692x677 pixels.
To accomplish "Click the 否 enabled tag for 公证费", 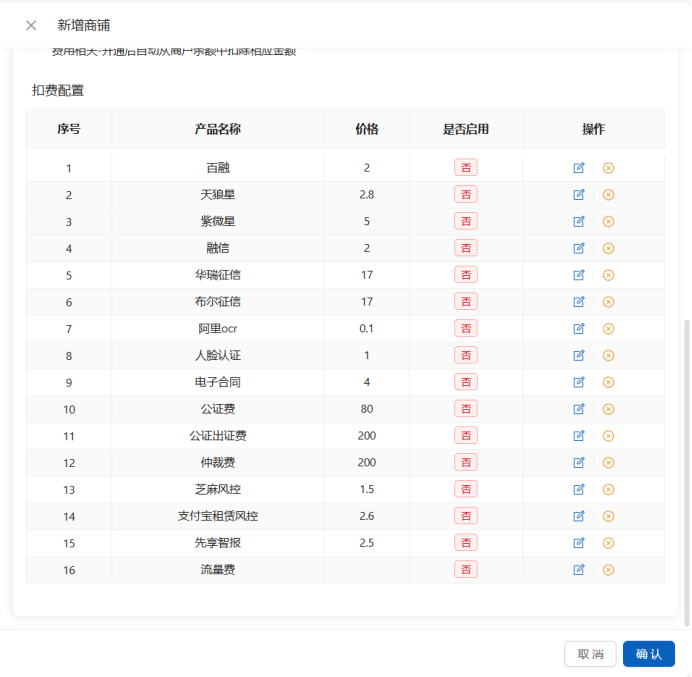I will [x=466, y=409].
